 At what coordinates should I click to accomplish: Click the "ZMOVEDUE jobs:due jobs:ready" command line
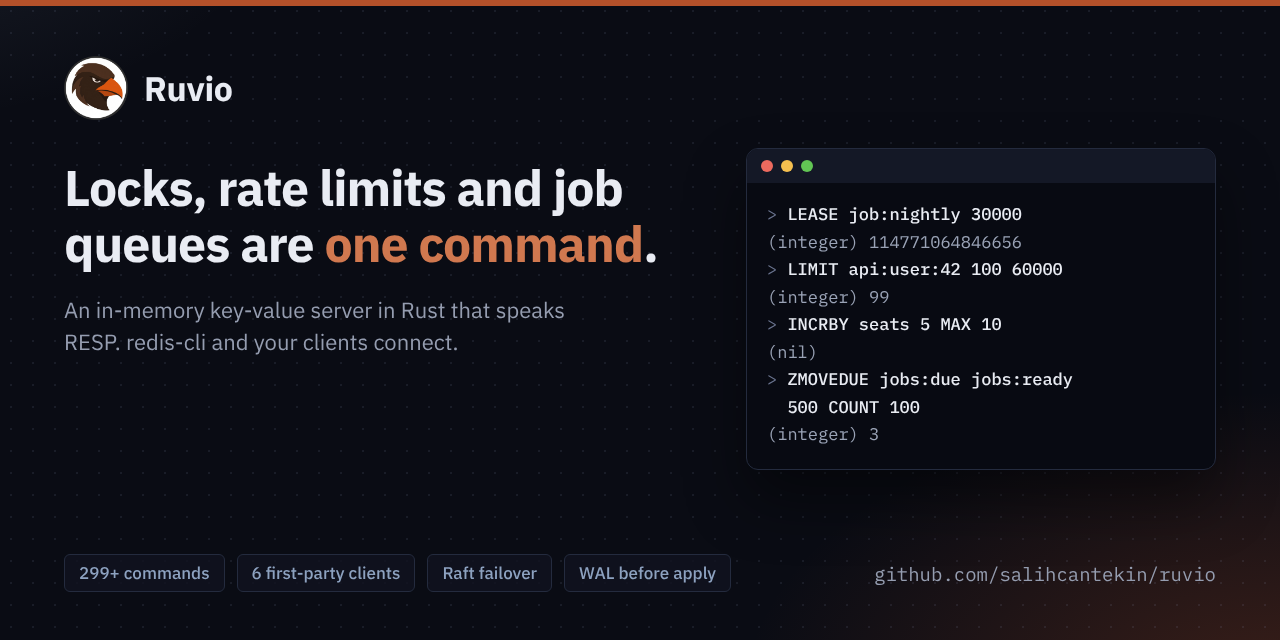tap(920, 380)
